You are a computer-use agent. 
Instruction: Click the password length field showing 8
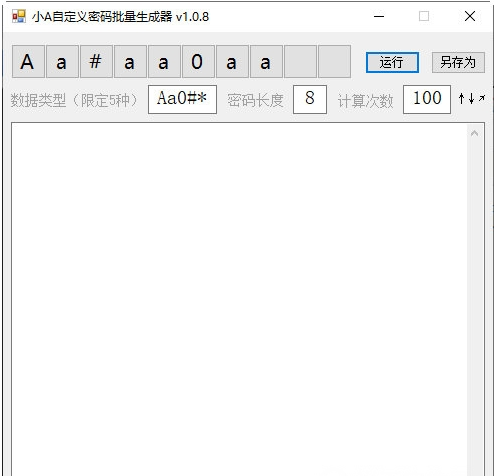[310, 99]
